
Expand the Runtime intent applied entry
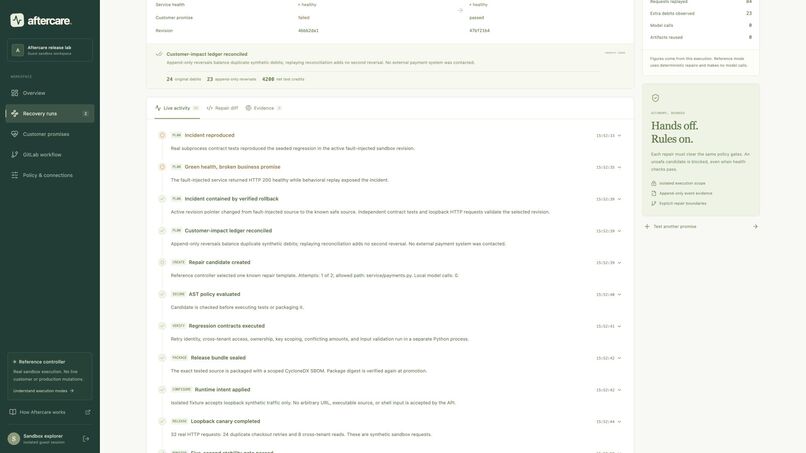pos(619,390)
